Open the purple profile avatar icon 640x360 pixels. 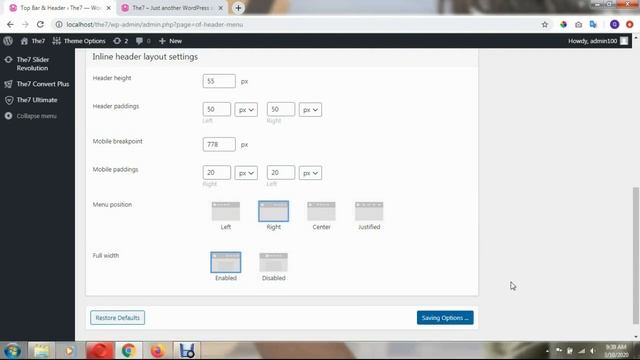coord(614,24)
